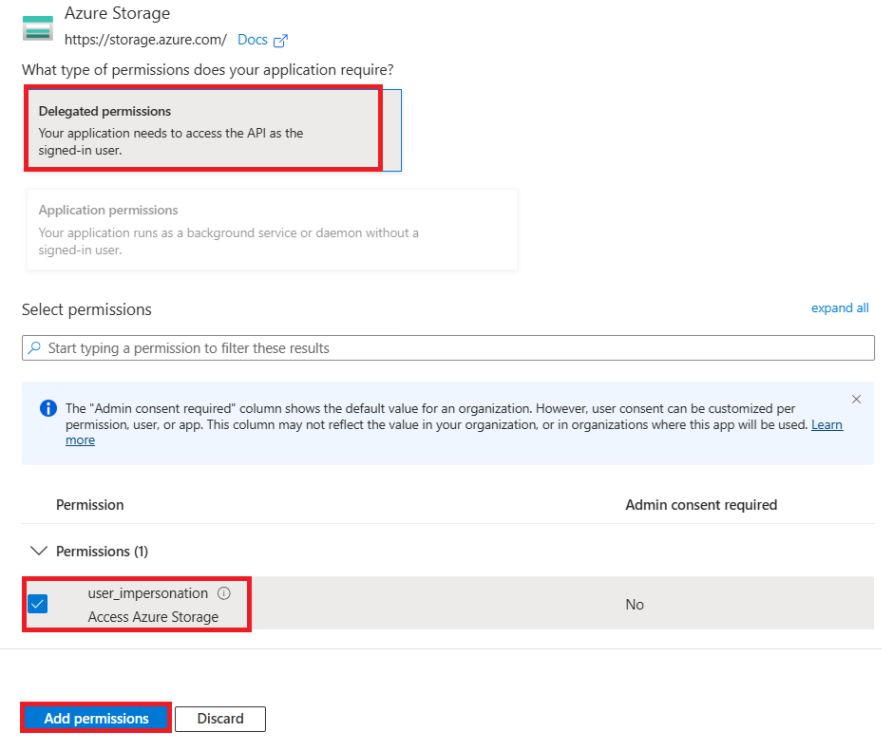Click the Permissions (1) group label

coord(102,551)
